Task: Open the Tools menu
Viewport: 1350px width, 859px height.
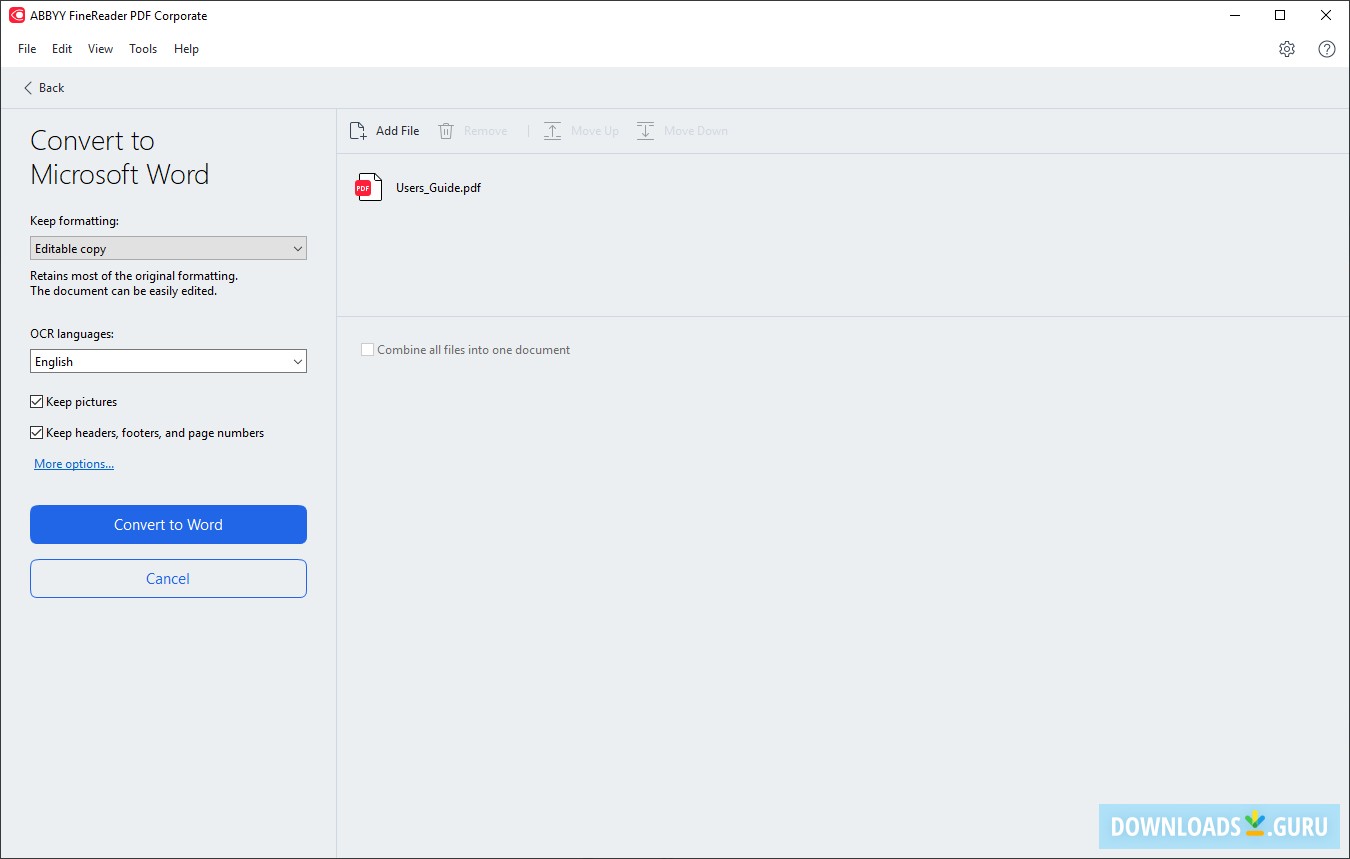Action: pos(143,49)
